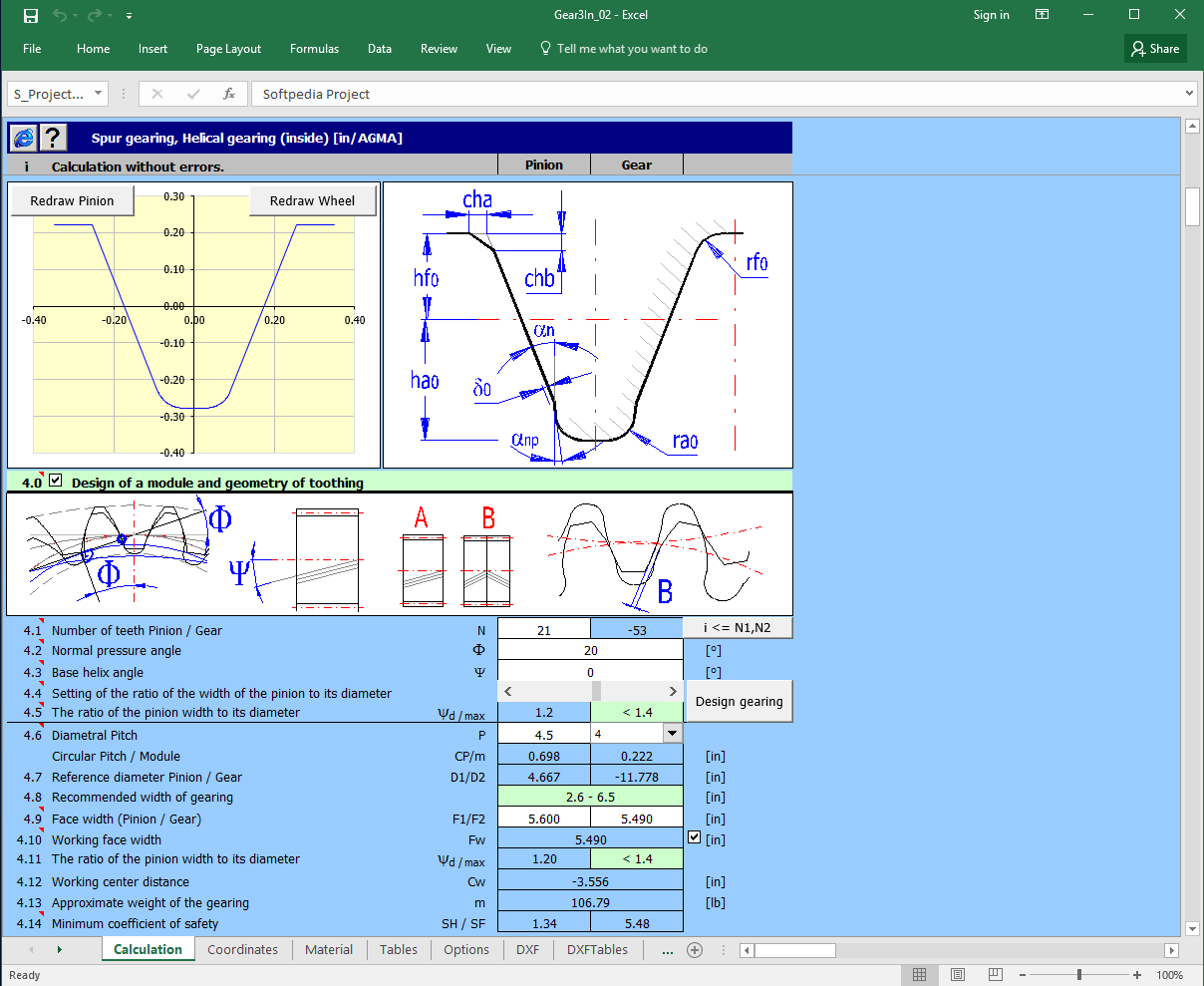Uncheck the Working face width checkbox

(x=695, y=836)
